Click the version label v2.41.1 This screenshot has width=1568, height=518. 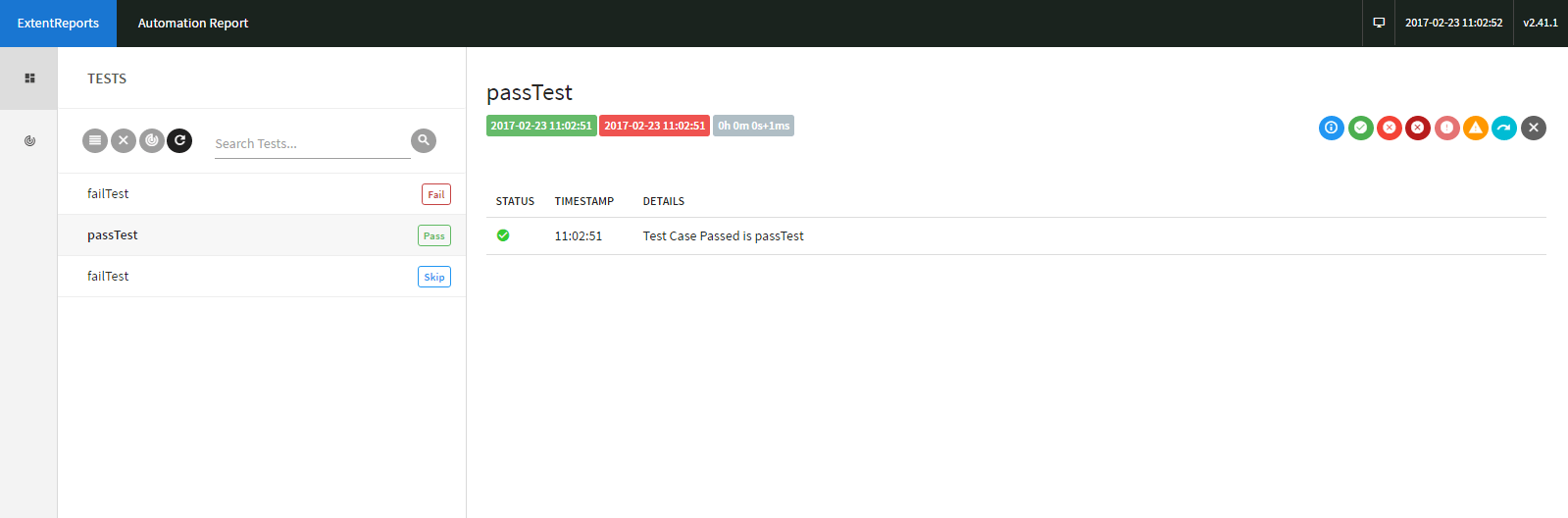[1541, 23]
